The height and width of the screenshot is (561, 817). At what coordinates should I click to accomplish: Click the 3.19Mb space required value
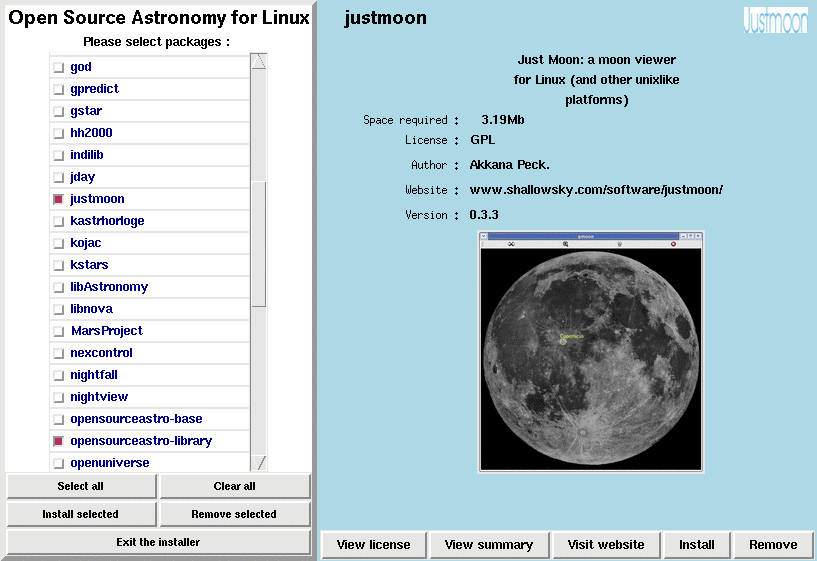pos(503,120)
